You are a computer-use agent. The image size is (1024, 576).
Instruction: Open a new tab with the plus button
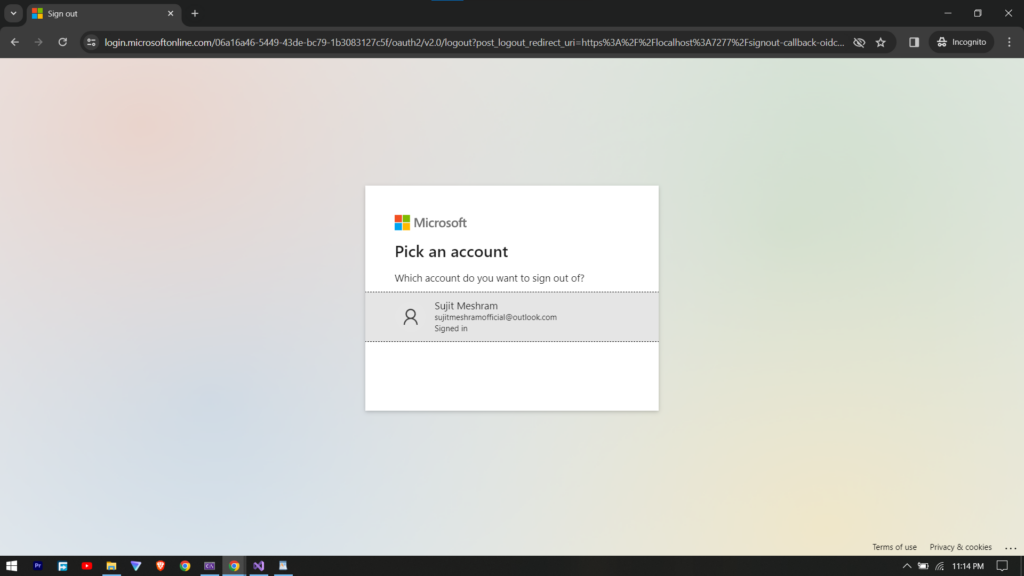coord(195,13)
